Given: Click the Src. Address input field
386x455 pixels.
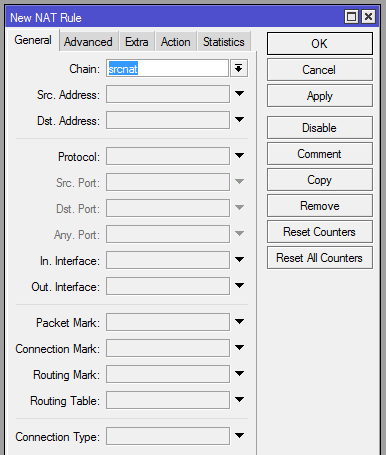Looking at the screenshot, I should (168, 94).
